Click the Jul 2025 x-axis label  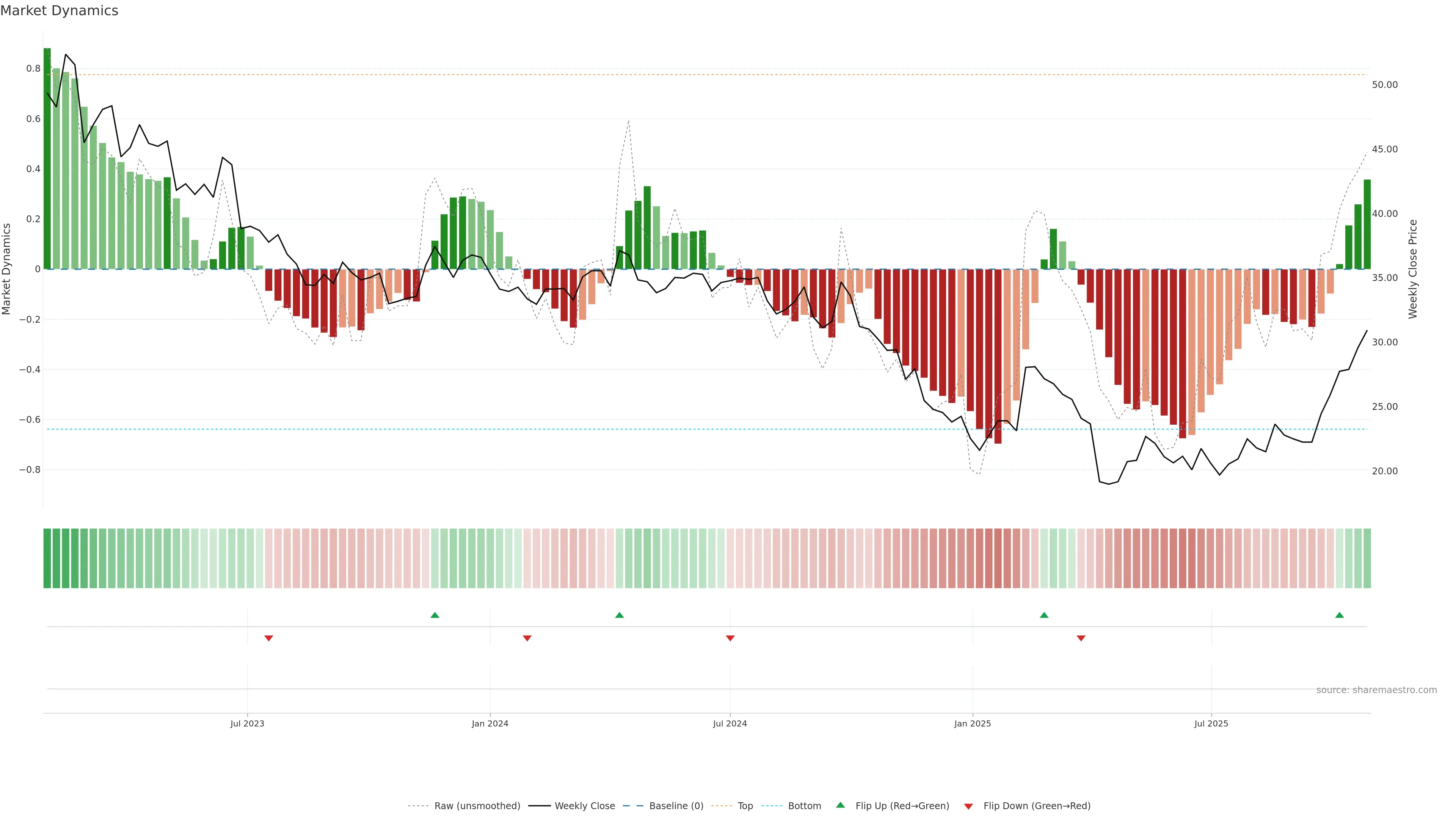click(x=1211, y=723)
